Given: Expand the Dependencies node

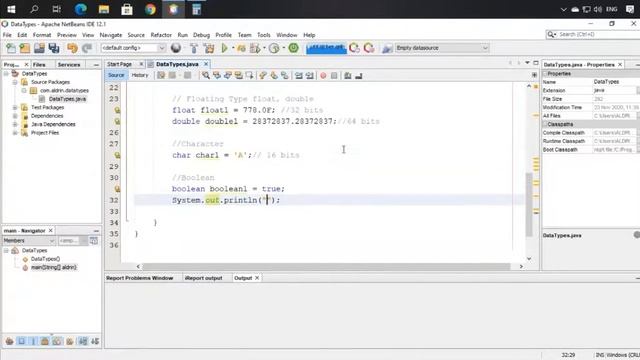Looking at the screenshot, I should point(15,116).
